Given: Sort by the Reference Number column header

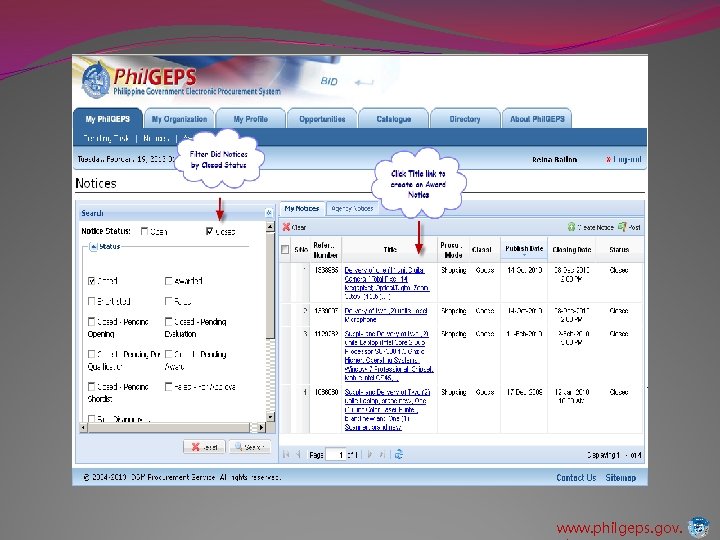Looking at the screenshot, I should [x=326, y=249].
